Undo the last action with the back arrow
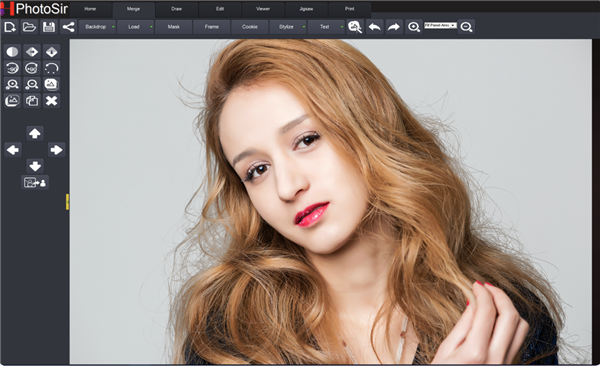Viewport: 600px width, 366px height. (x=375, y=27)
